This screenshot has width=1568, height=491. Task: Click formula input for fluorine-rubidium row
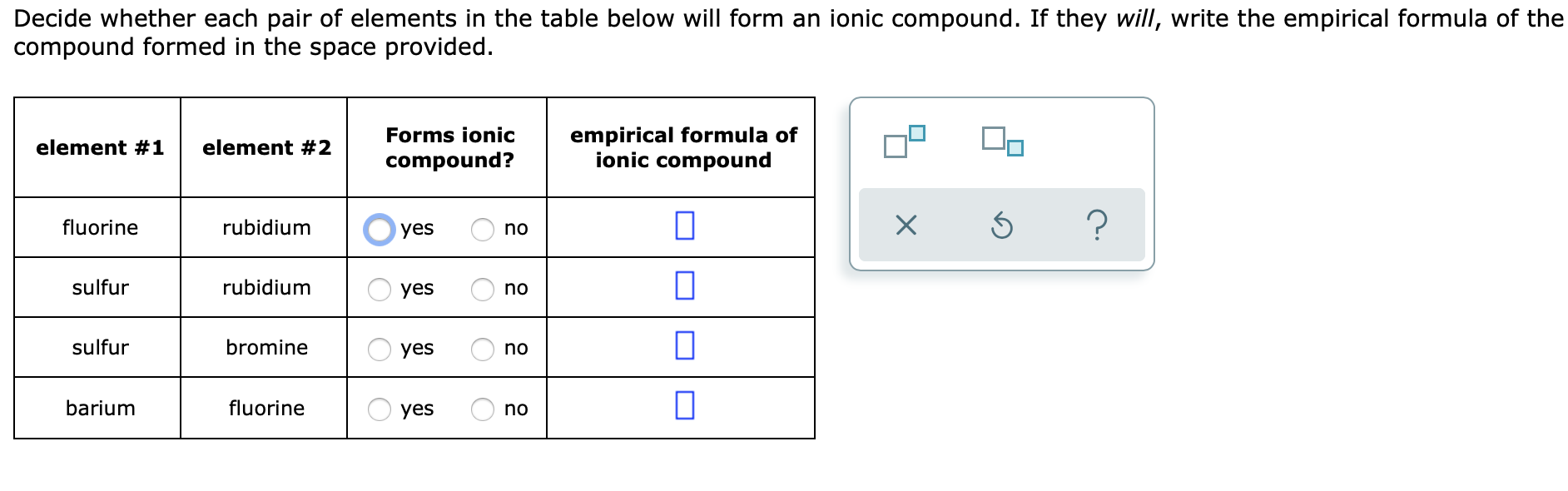pyautogui.click(x=682, y=228)
